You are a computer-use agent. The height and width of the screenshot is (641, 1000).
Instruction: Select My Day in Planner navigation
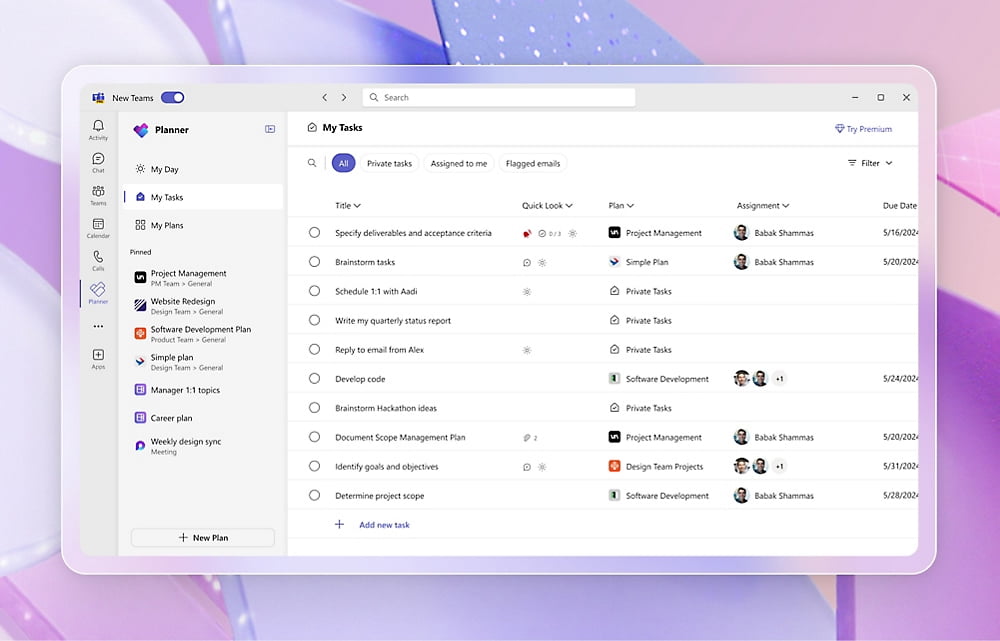pyautogui.click(x=164, y=170)
